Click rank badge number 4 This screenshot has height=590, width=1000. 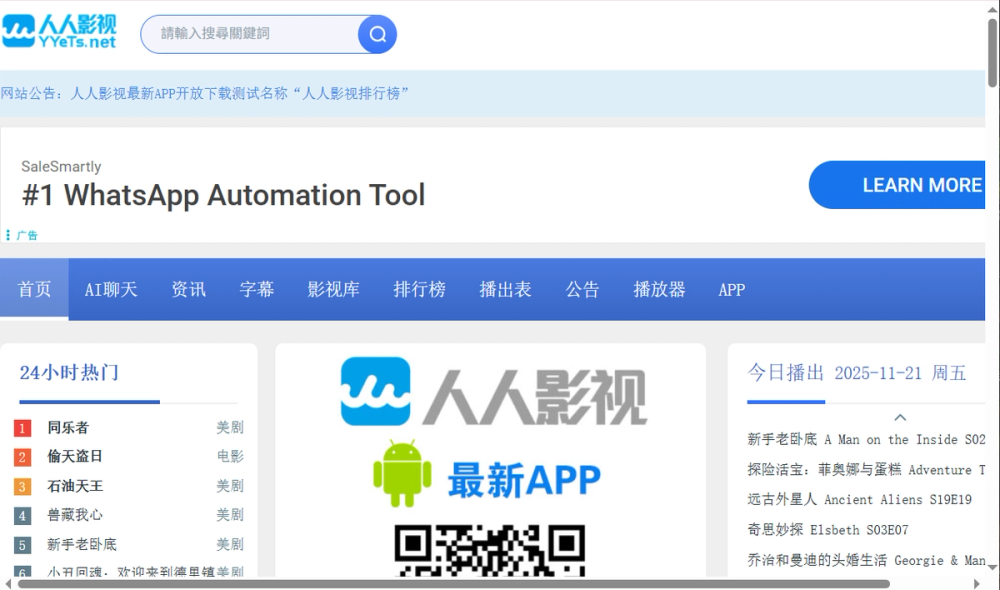point(22,515)
